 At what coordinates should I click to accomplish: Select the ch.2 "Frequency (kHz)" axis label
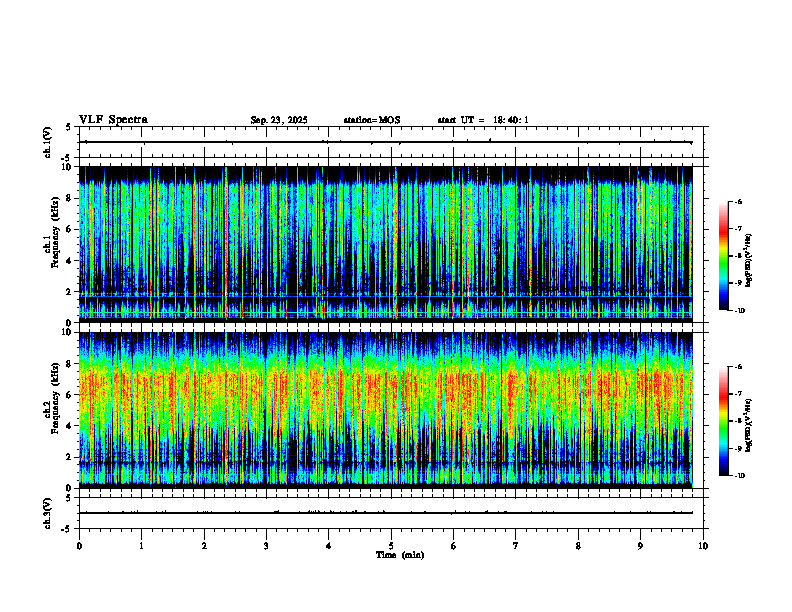coord(55,398)
